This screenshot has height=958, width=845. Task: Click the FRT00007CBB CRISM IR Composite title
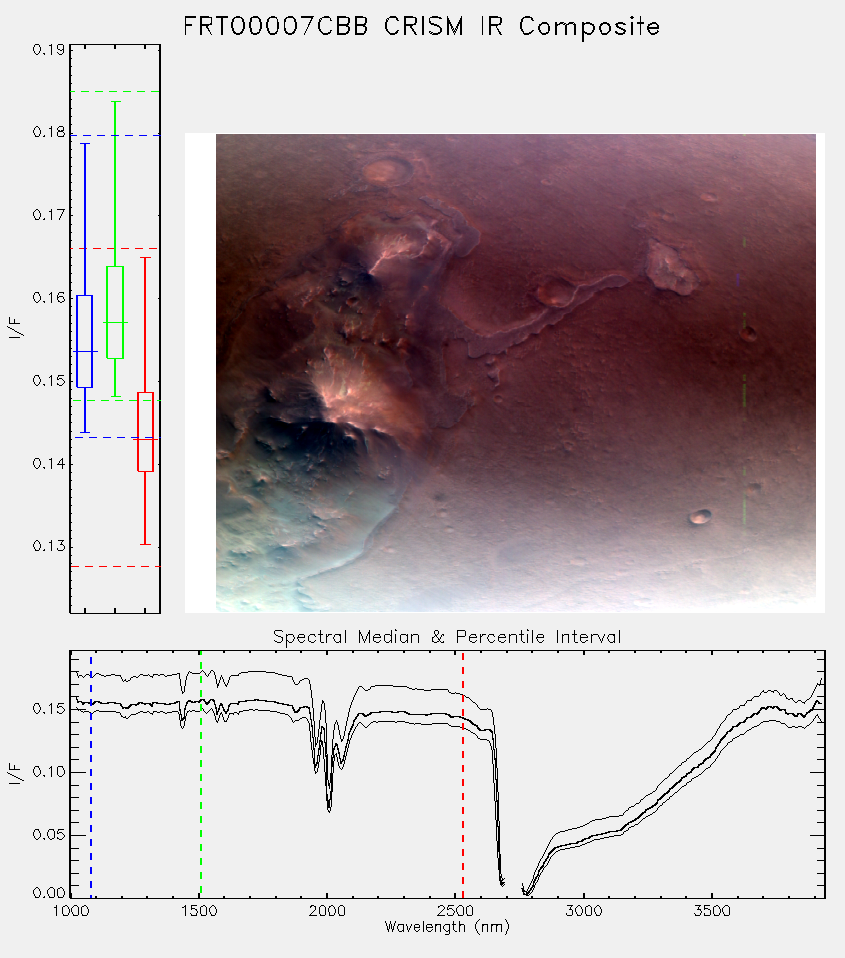tap(422, 27)
